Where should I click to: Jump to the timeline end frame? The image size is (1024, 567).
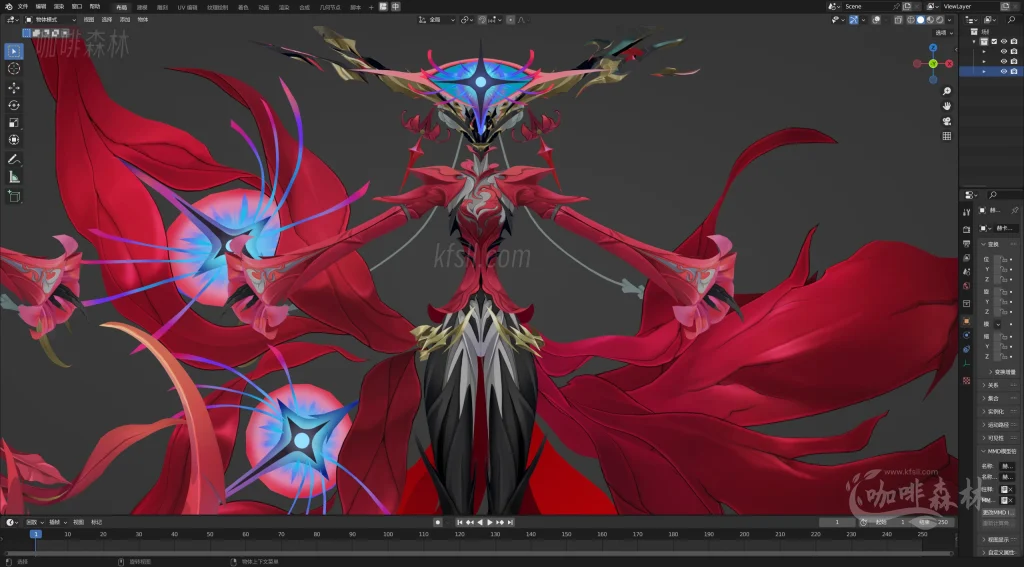511,522
